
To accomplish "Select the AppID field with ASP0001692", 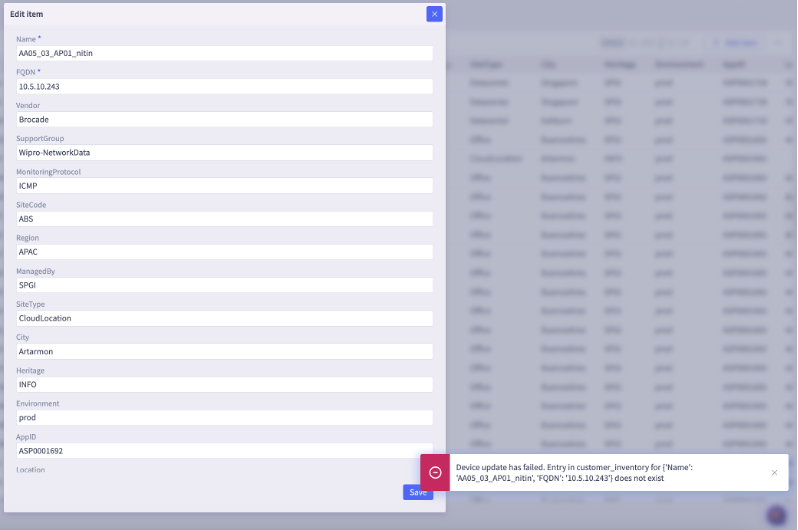I will [x=224, y=450].
